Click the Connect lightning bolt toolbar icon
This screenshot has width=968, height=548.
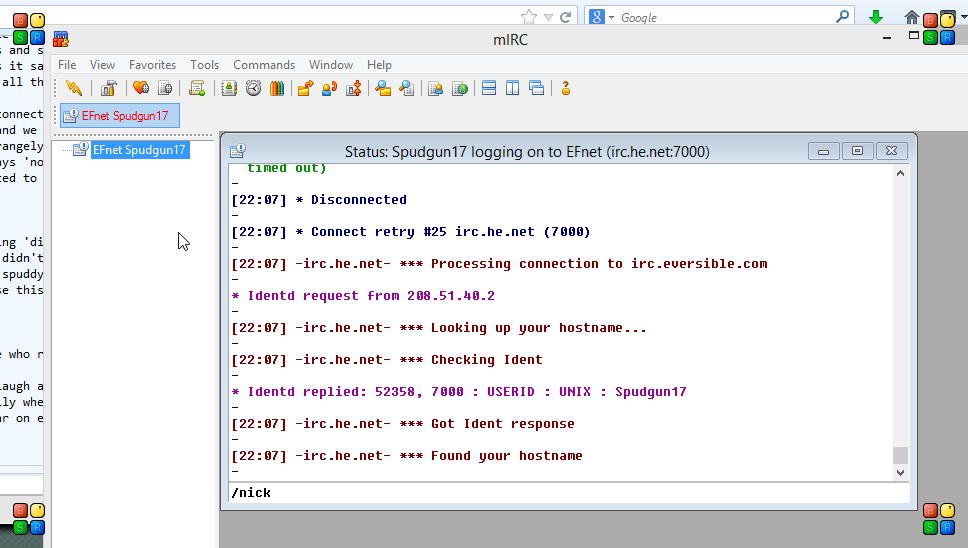[x=74, y=88]
